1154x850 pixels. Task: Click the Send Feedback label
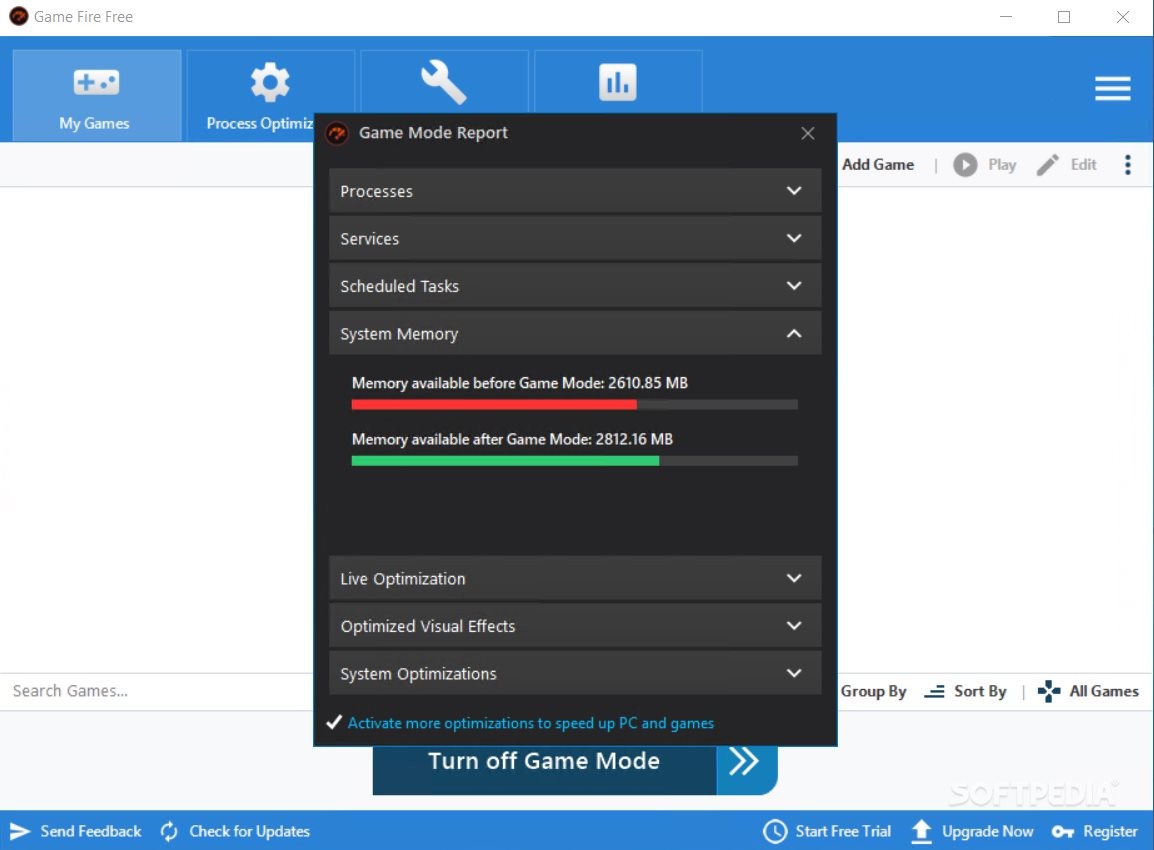(x=91, y=832)
